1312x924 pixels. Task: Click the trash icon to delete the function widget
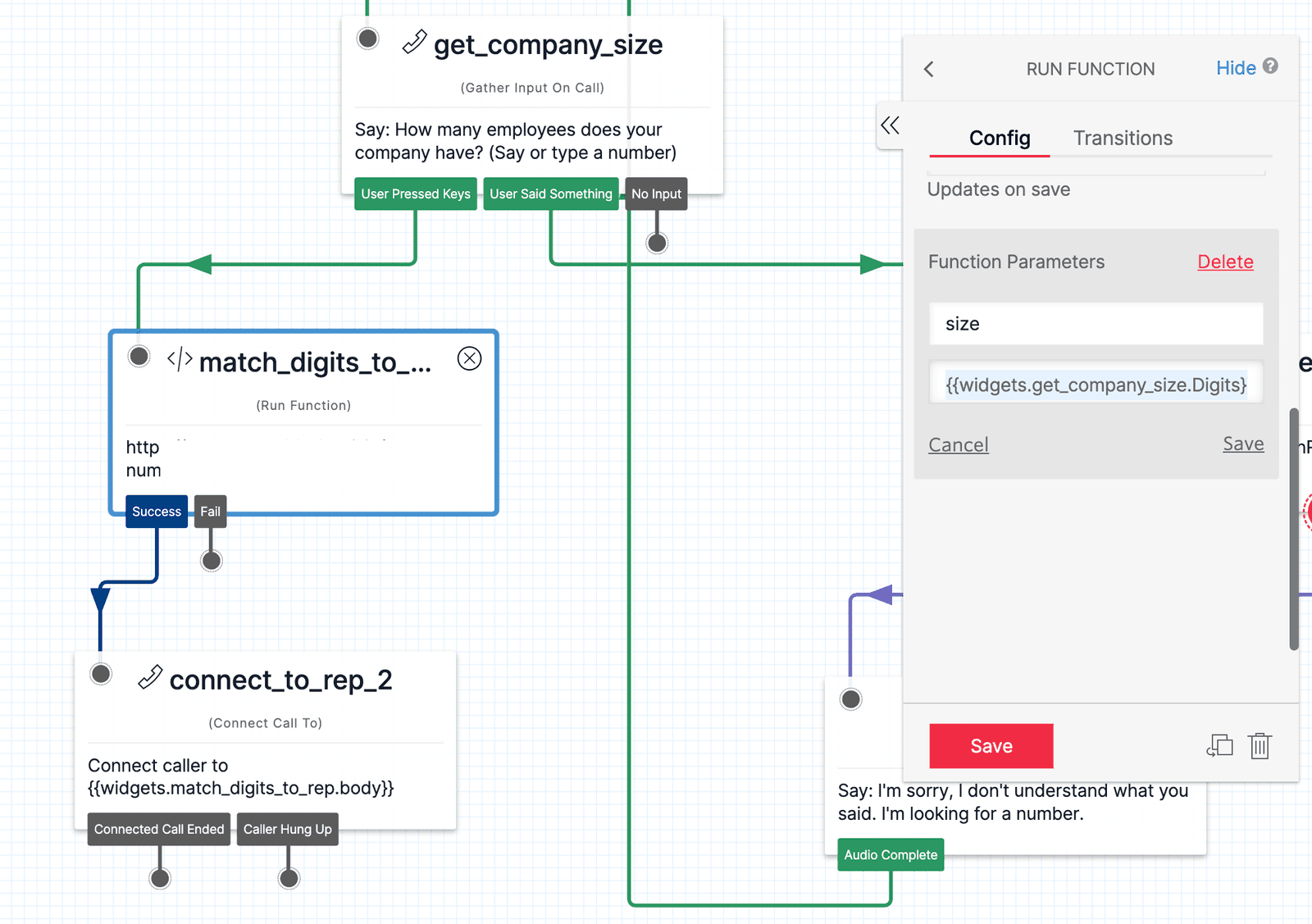coord(1260,746)
